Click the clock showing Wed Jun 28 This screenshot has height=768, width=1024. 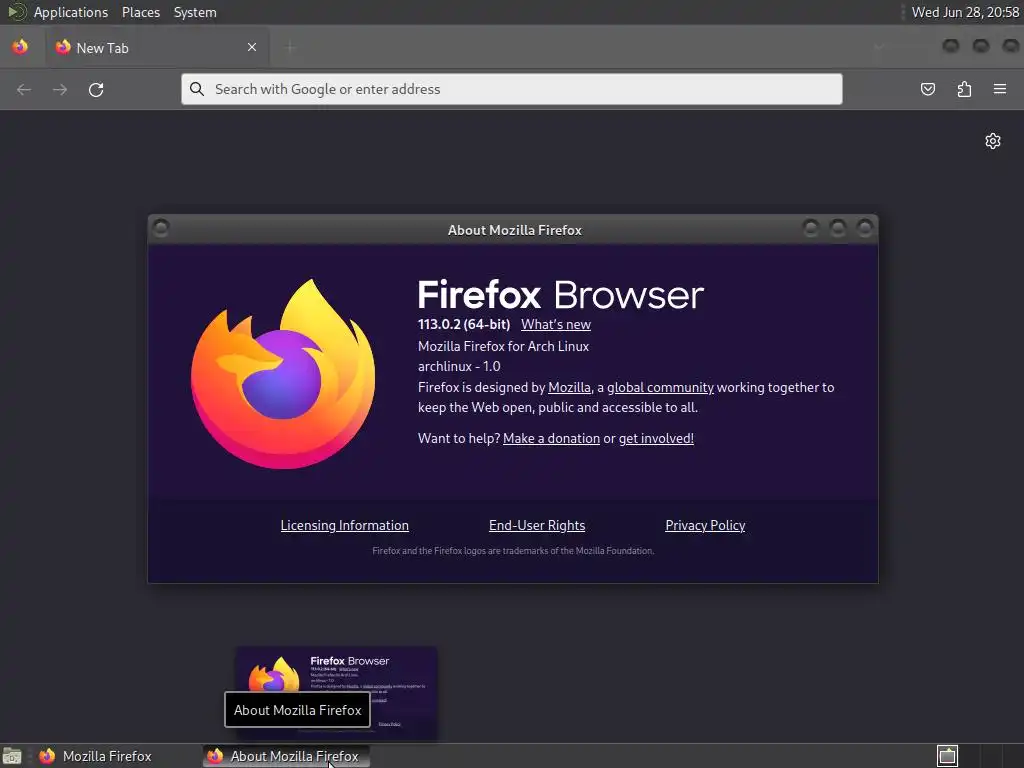tap(965, 12)
